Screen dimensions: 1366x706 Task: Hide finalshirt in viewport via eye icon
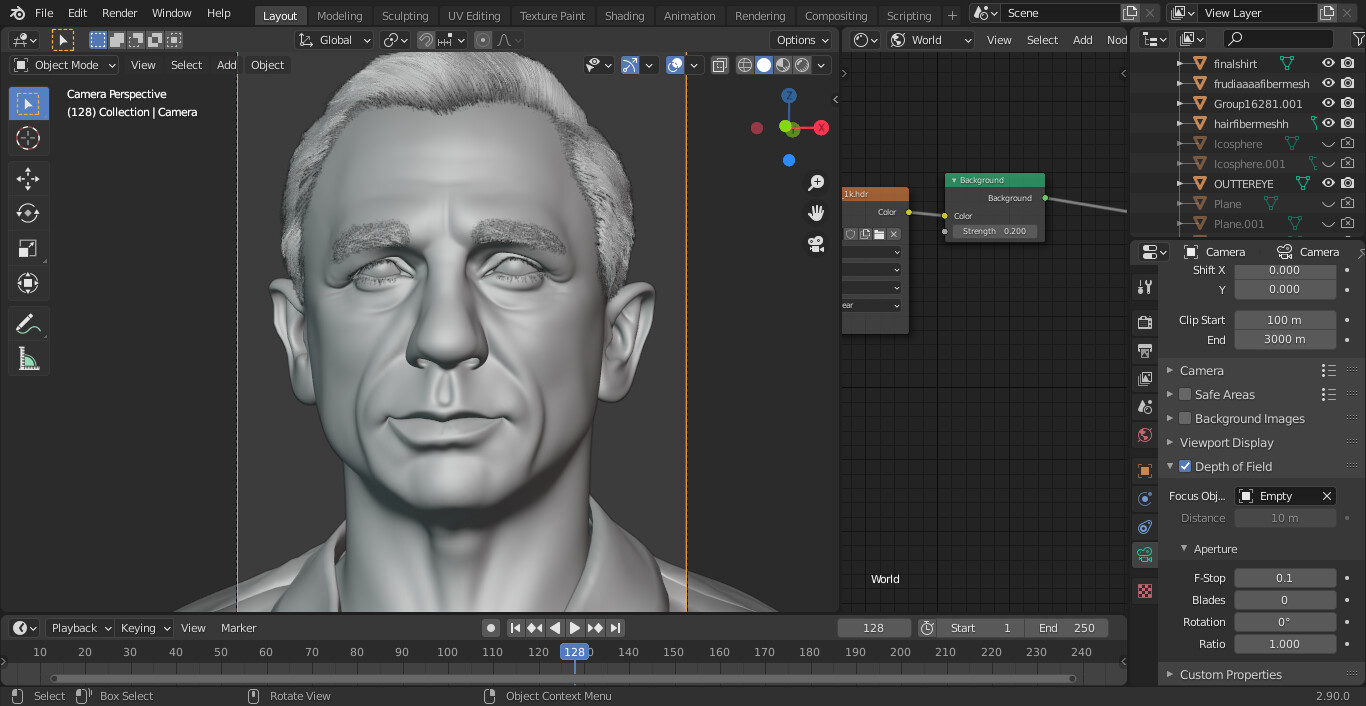click(1328, 63)
